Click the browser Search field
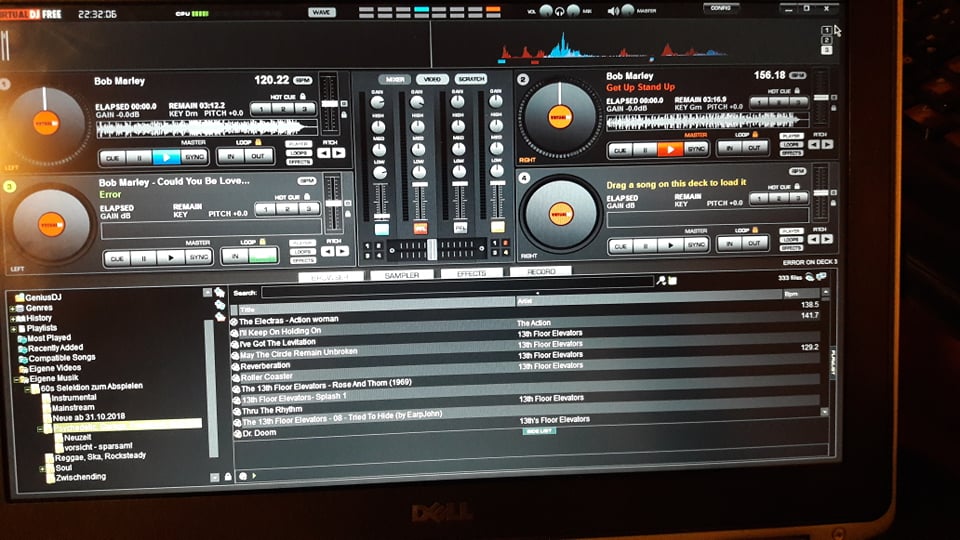Image resolution: width=960 pixels, height=540 pixels. tap(457, 288)
